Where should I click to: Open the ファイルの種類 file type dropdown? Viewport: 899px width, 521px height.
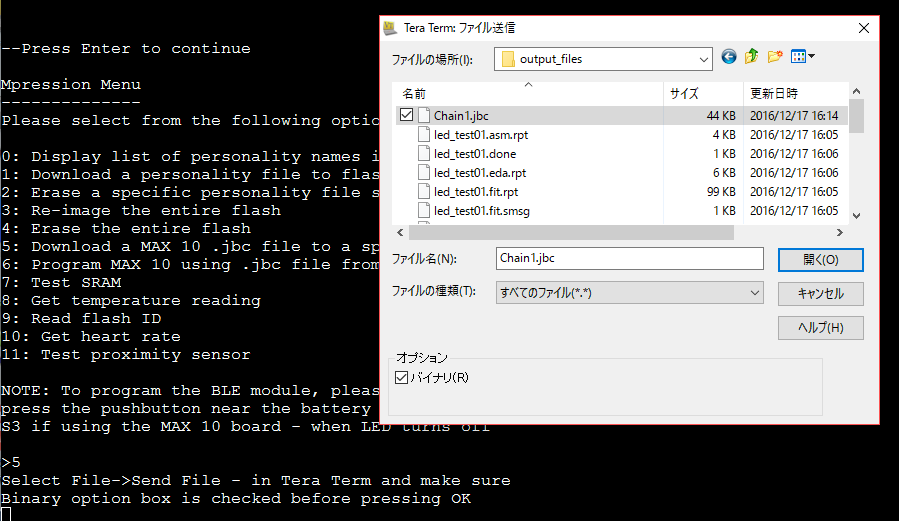(x=755, y=292)
